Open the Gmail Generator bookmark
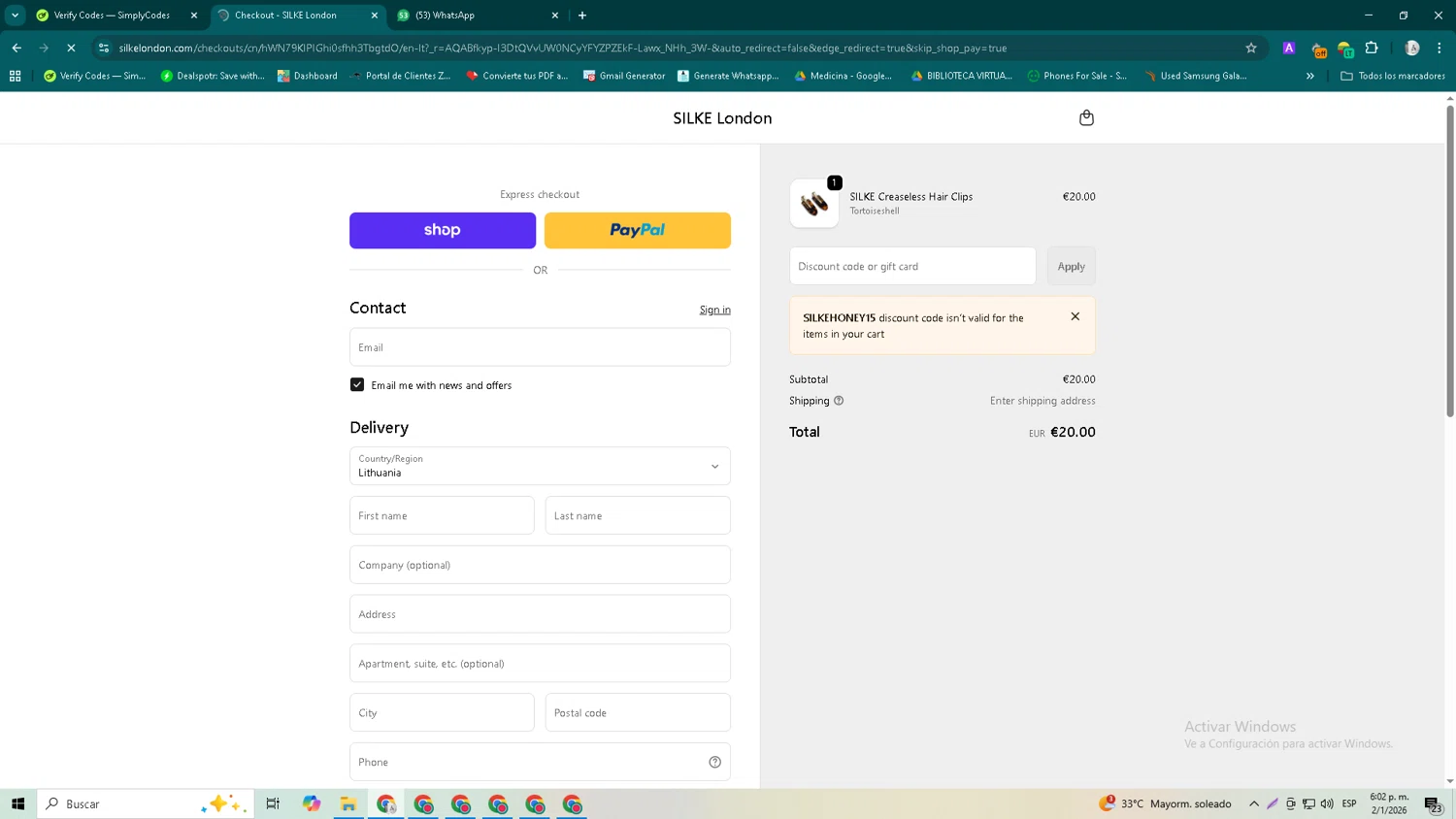 point(624,76)
